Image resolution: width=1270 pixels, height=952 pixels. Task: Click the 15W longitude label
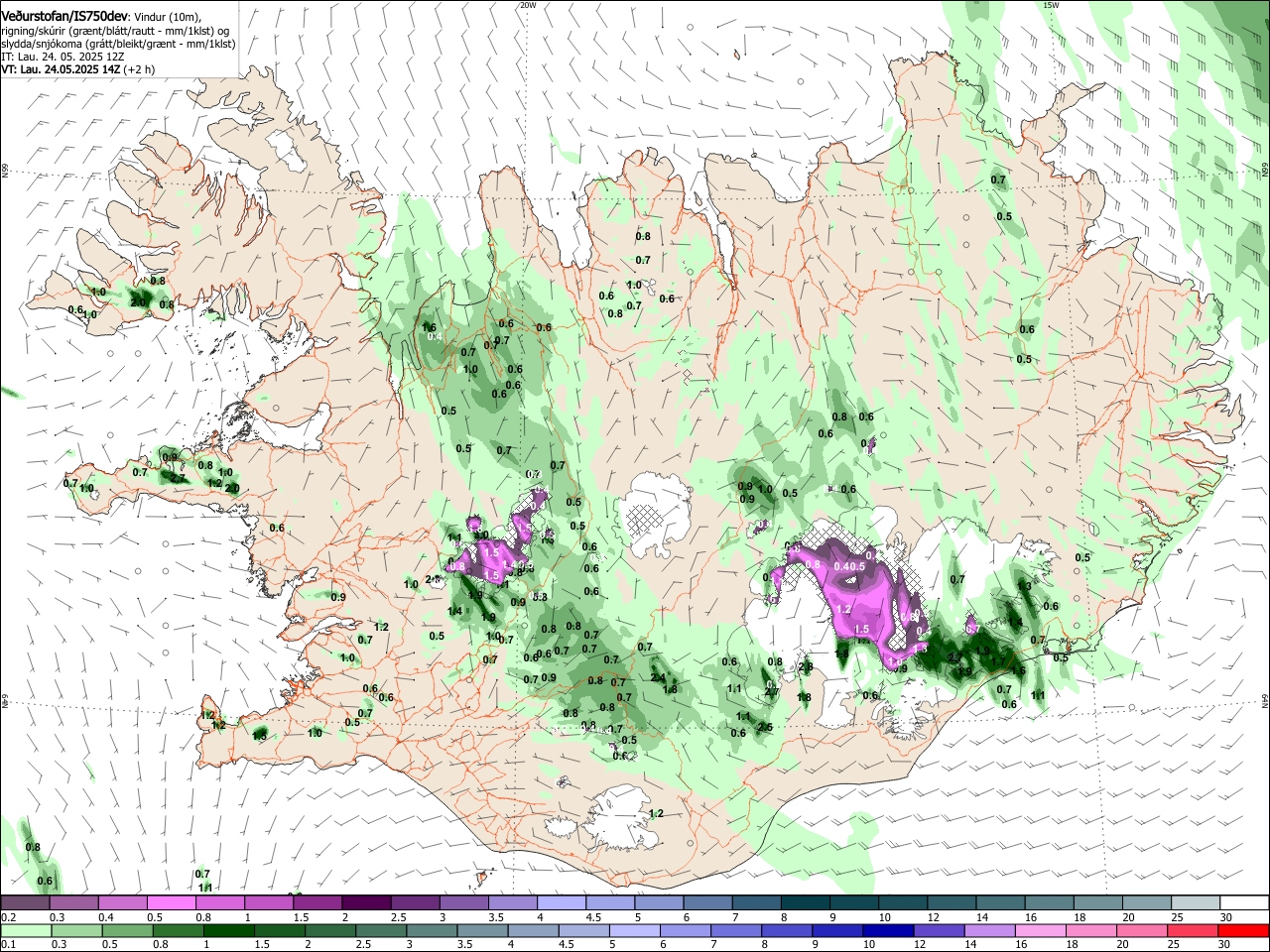[1051, 5]
